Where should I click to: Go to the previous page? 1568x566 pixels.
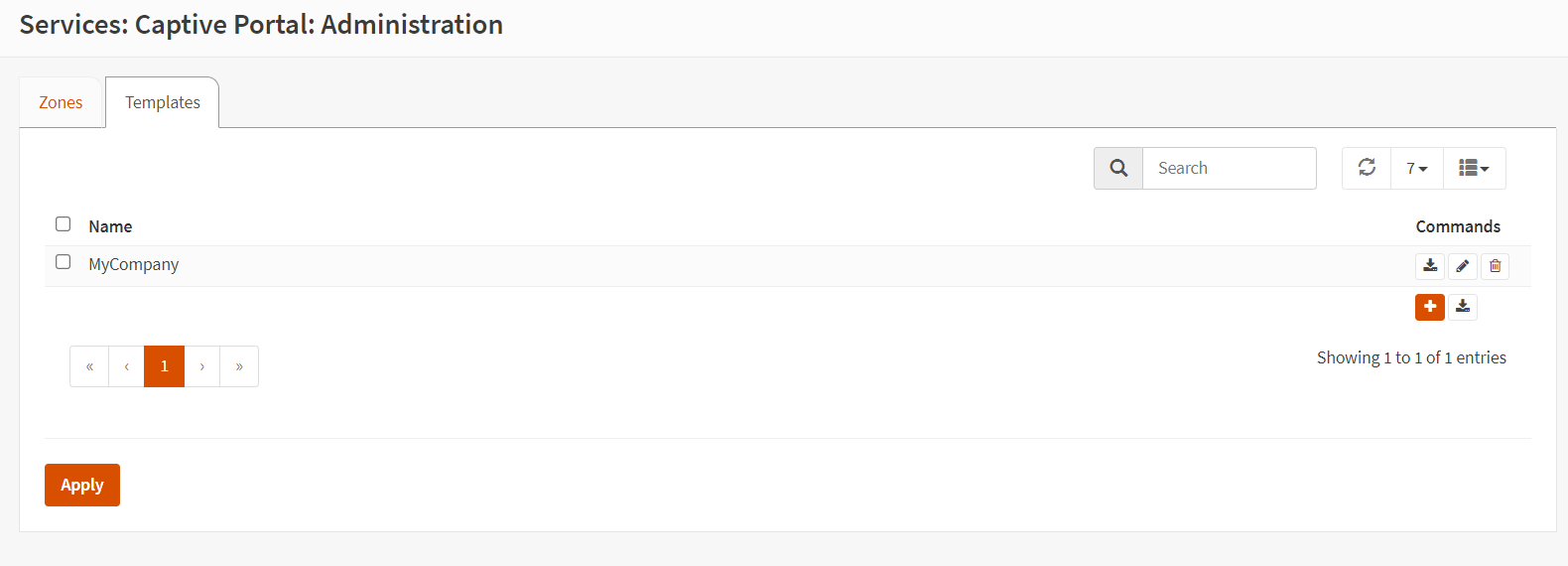[x=127, y=366]
